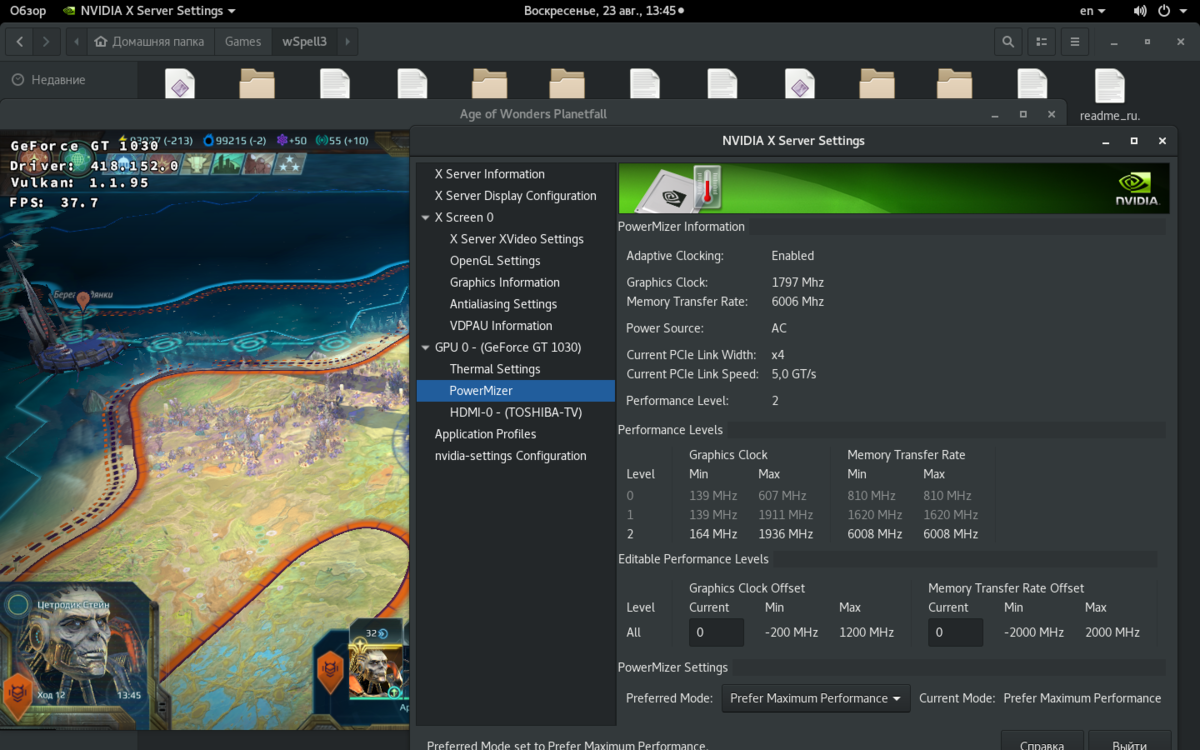
Task: Go back in the file manager
Action: 21,42
